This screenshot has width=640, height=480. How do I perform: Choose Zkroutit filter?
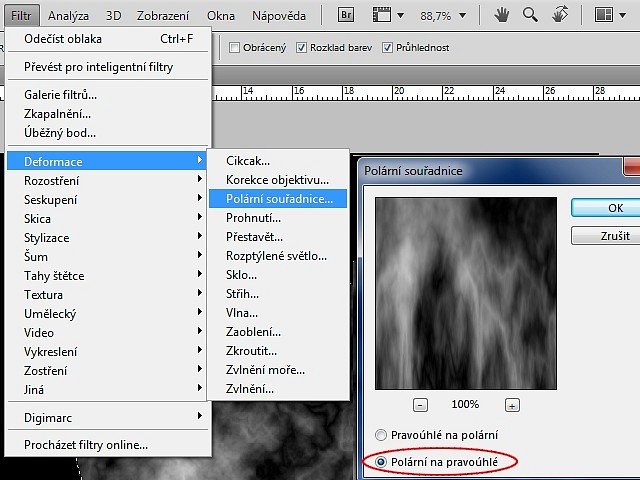coord(278,351)
